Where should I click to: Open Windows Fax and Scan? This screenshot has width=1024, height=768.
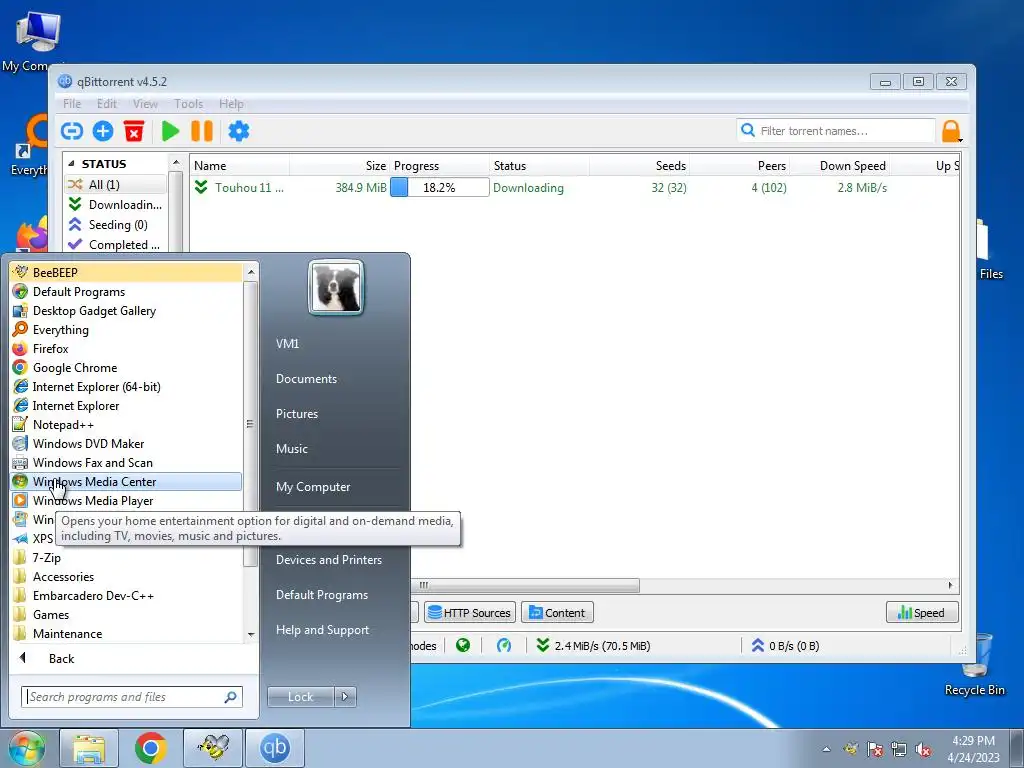pos(126,462)
